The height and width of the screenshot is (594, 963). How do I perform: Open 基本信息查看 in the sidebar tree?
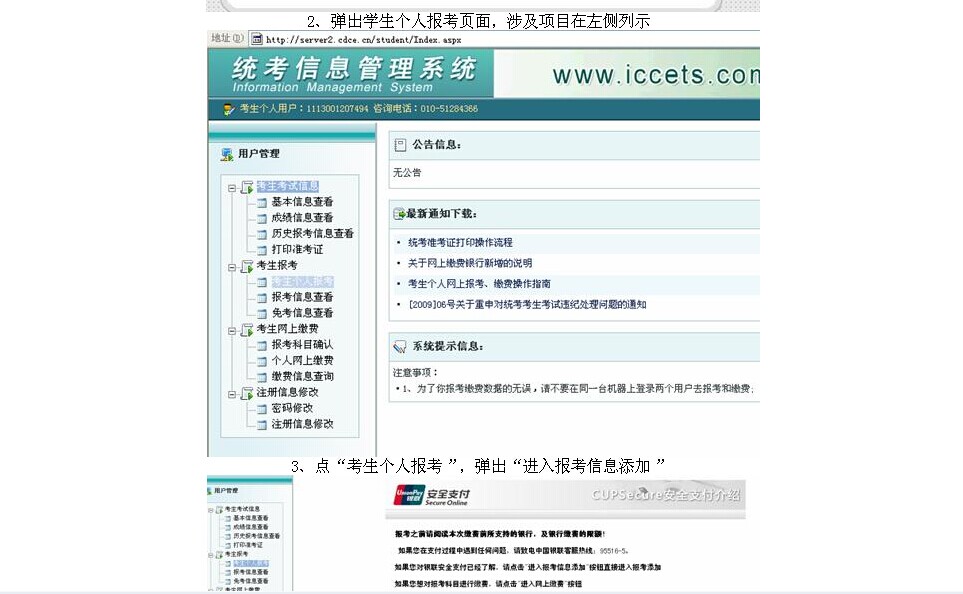pyautogui.click(x=302, y=202)
